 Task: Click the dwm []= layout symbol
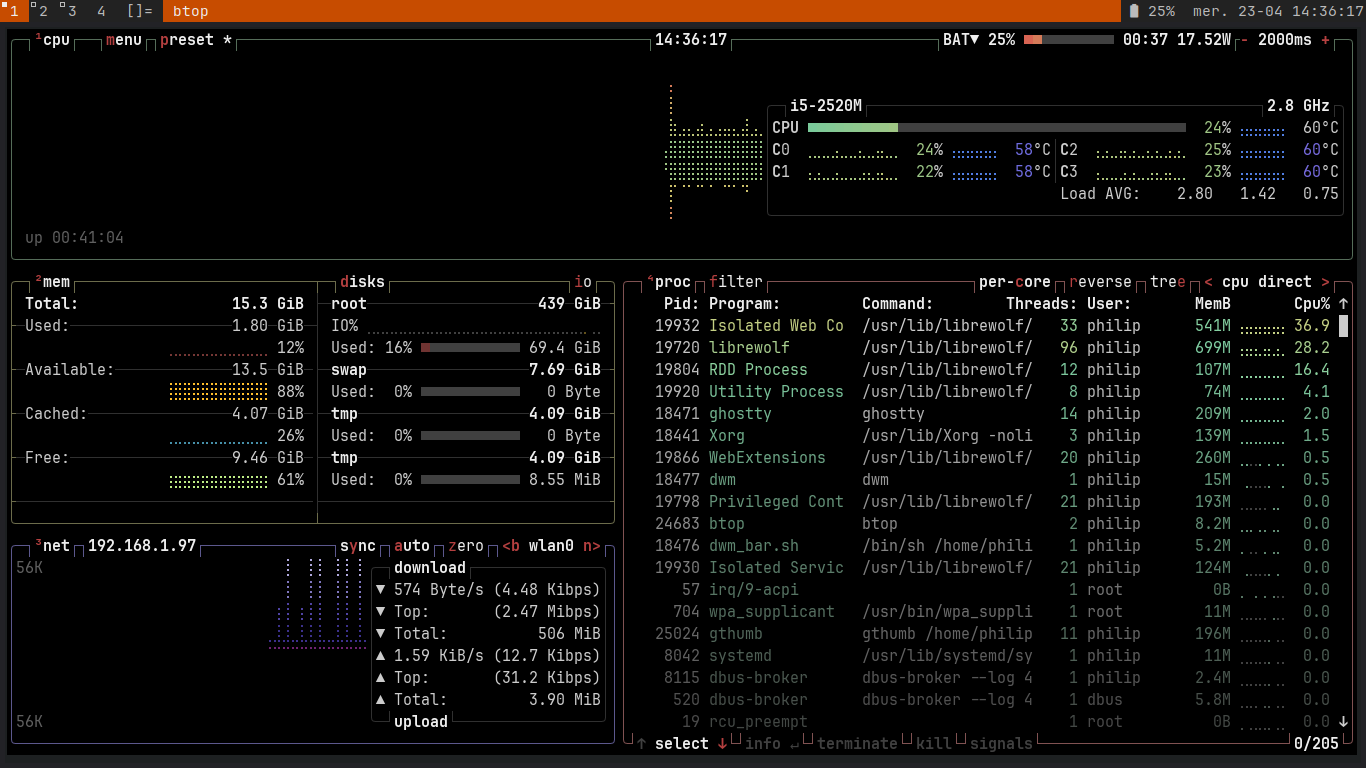click(x=140, y=11)
